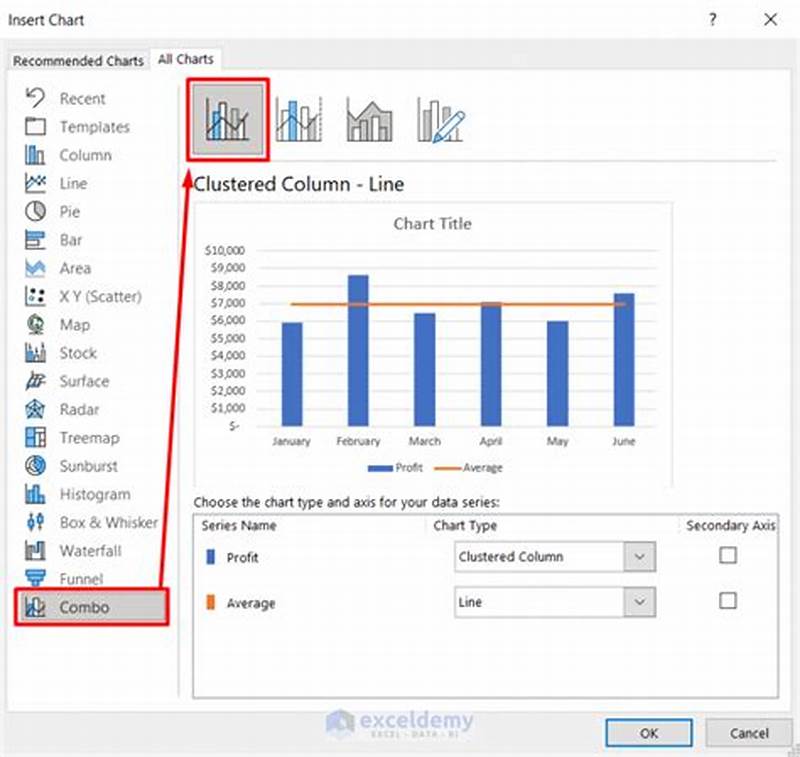The height and width of the screenshot is (757, 800).
Task: Select the All Charts tab
Action: point(184,59)
